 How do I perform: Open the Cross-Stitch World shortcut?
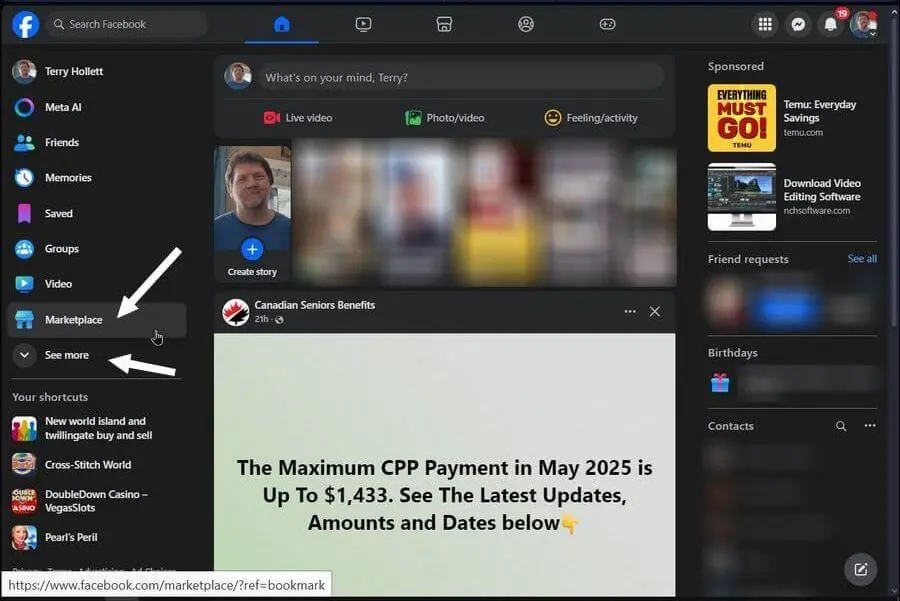pyautogui.click(x=96, y=464)
